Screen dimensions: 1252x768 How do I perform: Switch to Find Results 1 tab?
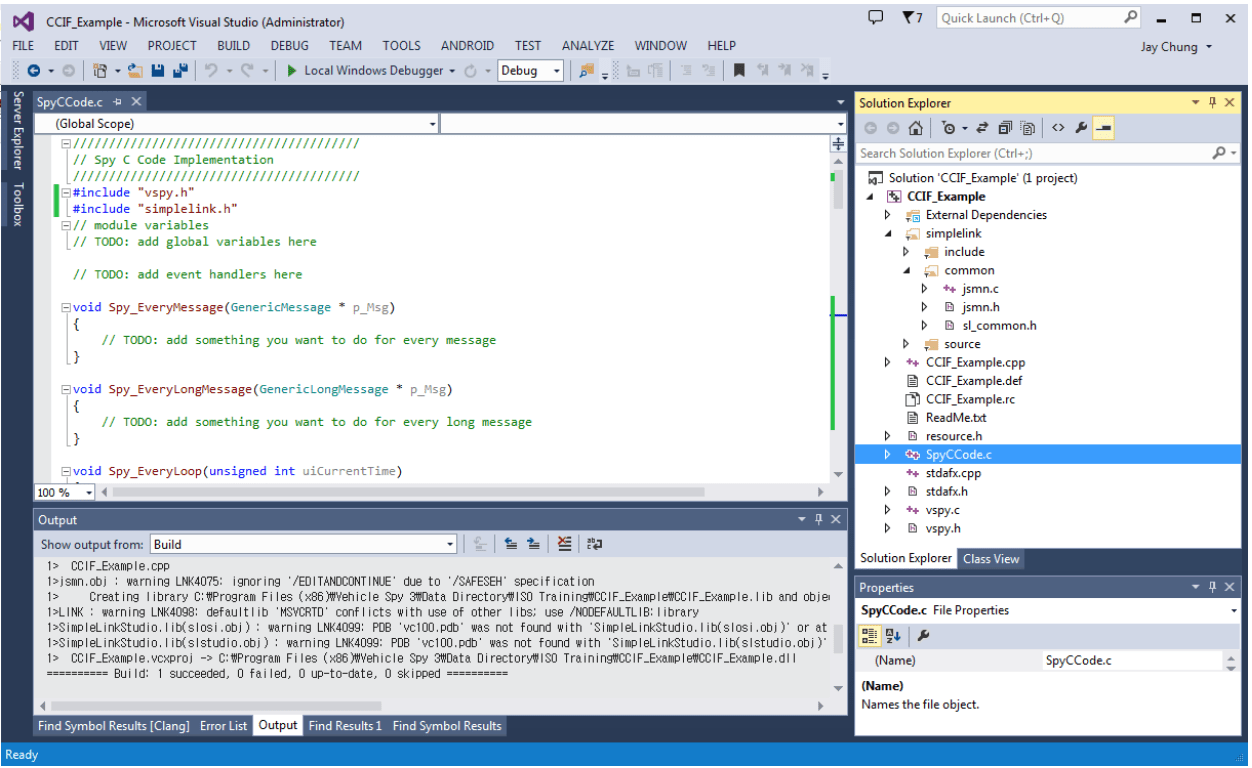345,725
